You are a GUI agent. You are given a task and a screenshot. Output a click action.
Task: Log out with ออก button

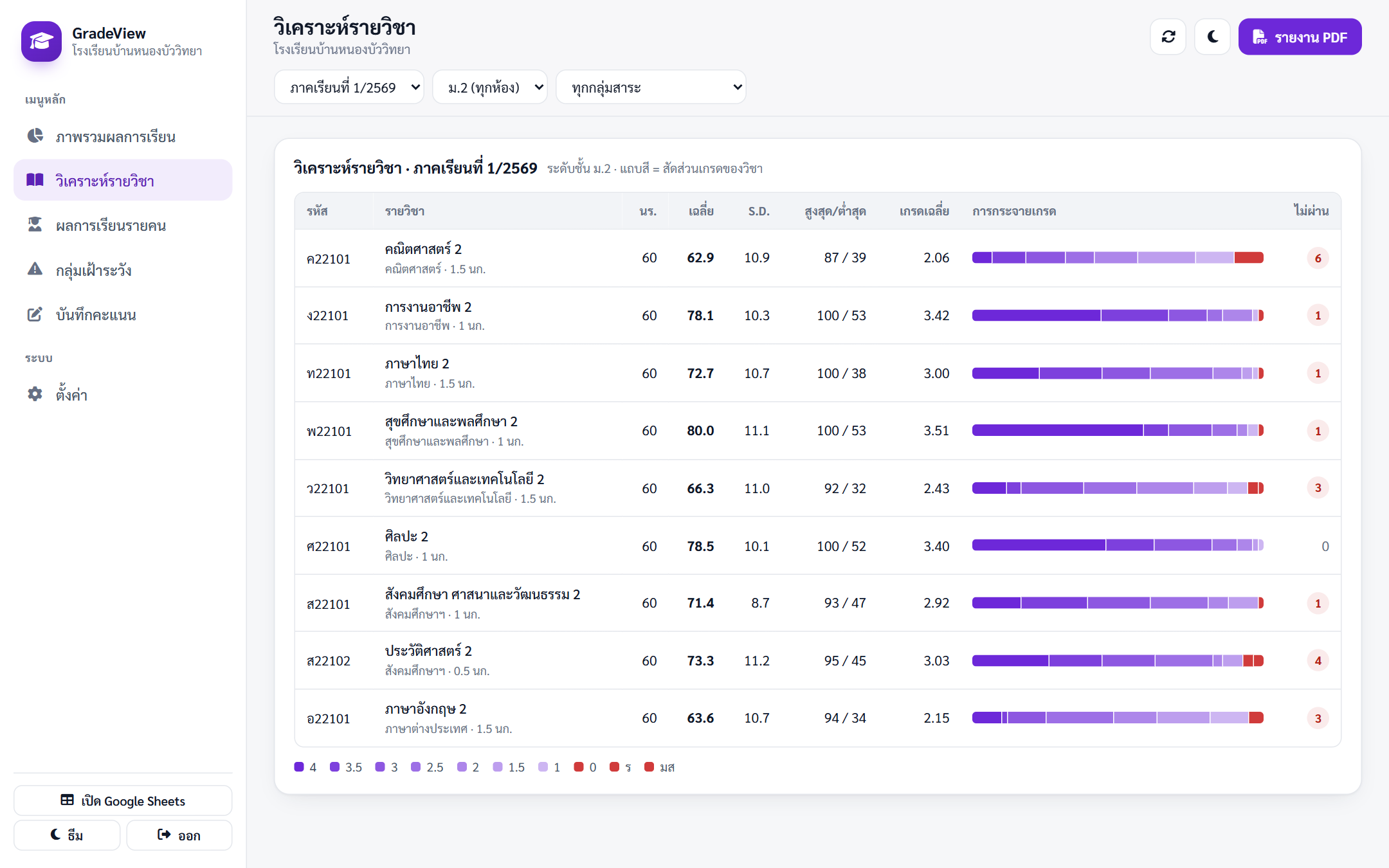(x=179, y=835)
